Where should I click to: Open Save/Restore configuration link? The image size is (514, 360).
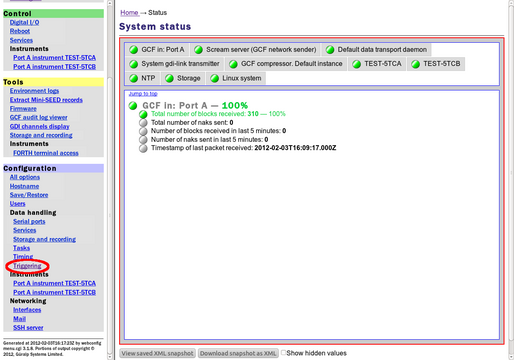29,195
